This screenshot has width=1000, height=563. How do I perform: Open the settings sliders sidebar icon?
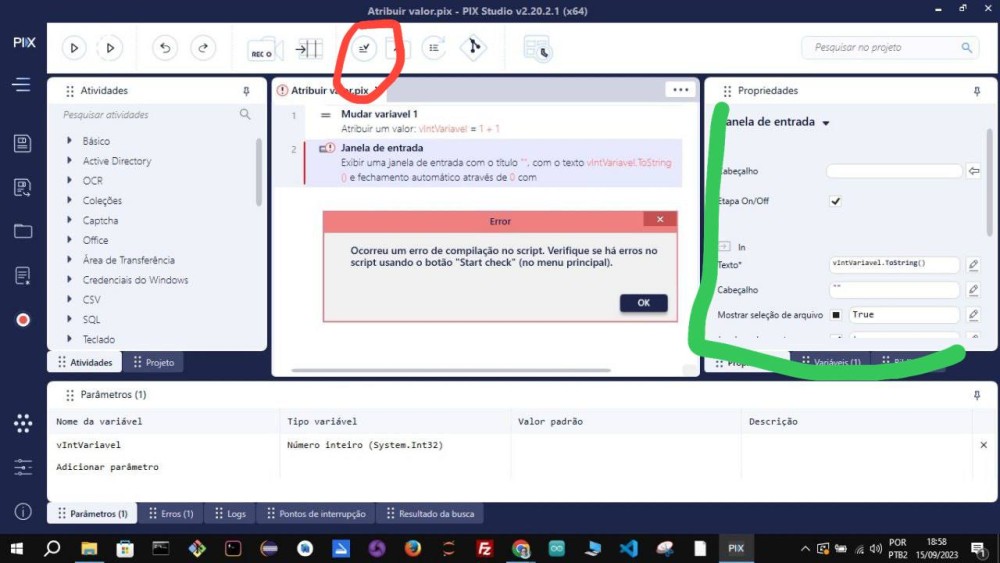pos(23,467)
